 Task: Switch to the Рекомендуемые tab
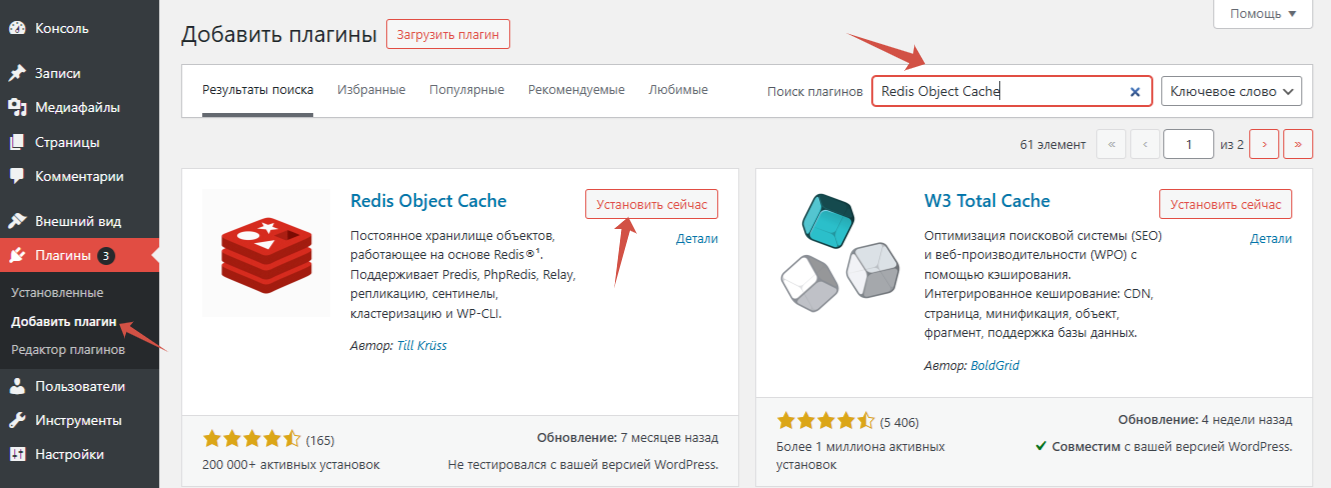pos(577,90)
